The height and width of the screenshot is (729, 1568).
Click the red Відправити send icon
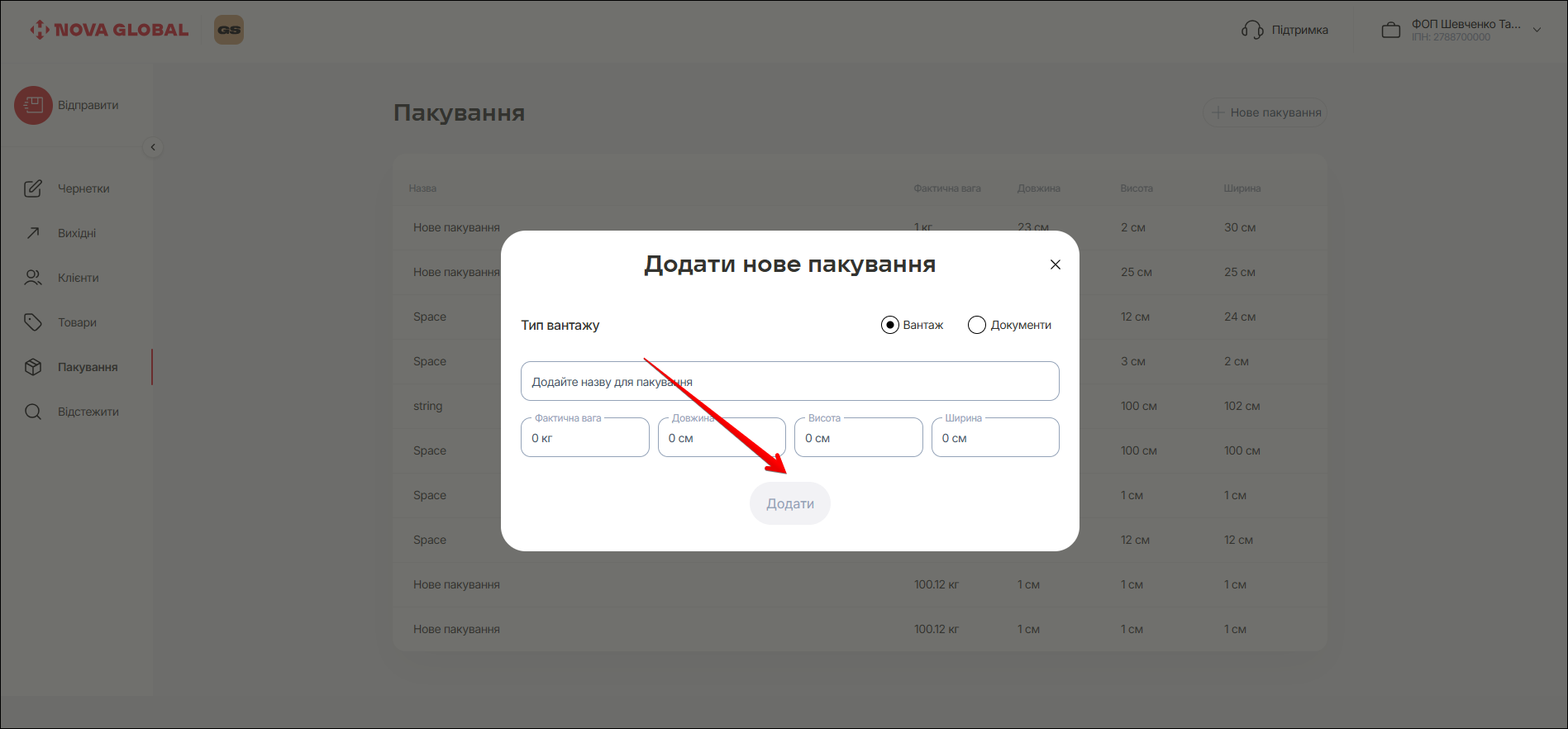(33, 106)
